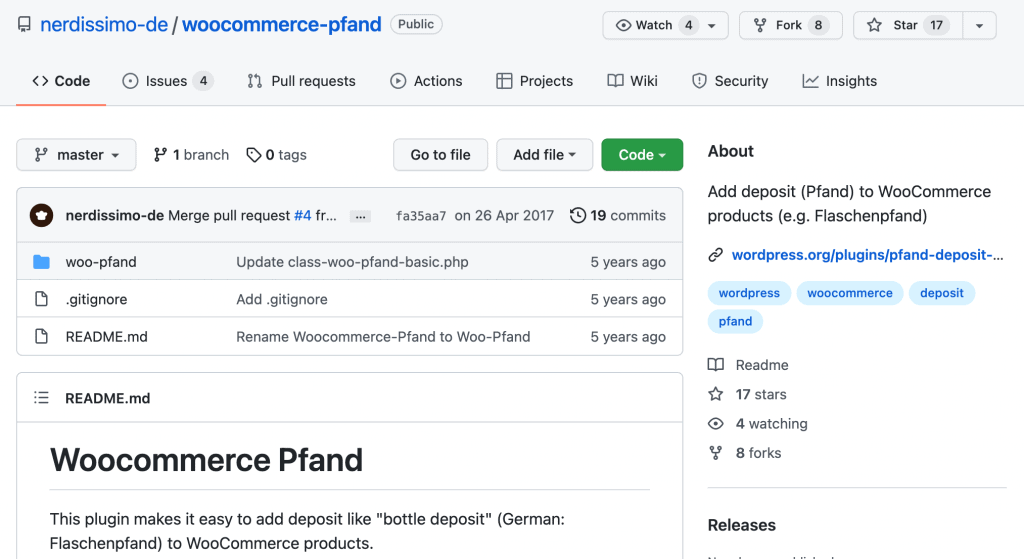Select the wordpress topic tag
This screenshot has height=559, width=1024.
click(749, 293)
